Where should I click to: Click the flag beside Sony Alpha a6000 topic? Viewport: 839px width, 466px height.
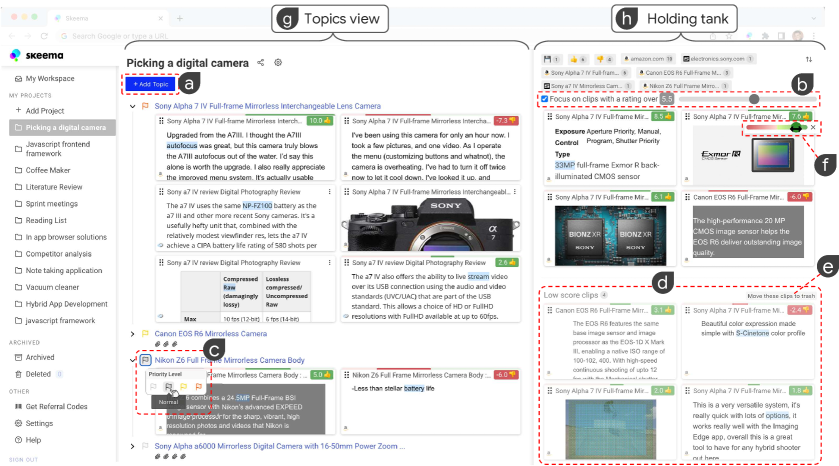[x=145, y=446]
